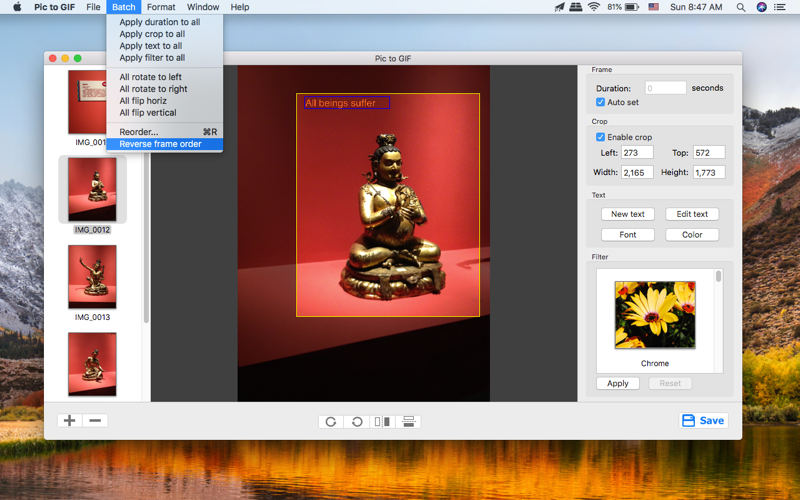Click the flip horizontal icon
This screenshot has height=500, width=800.
382,421
